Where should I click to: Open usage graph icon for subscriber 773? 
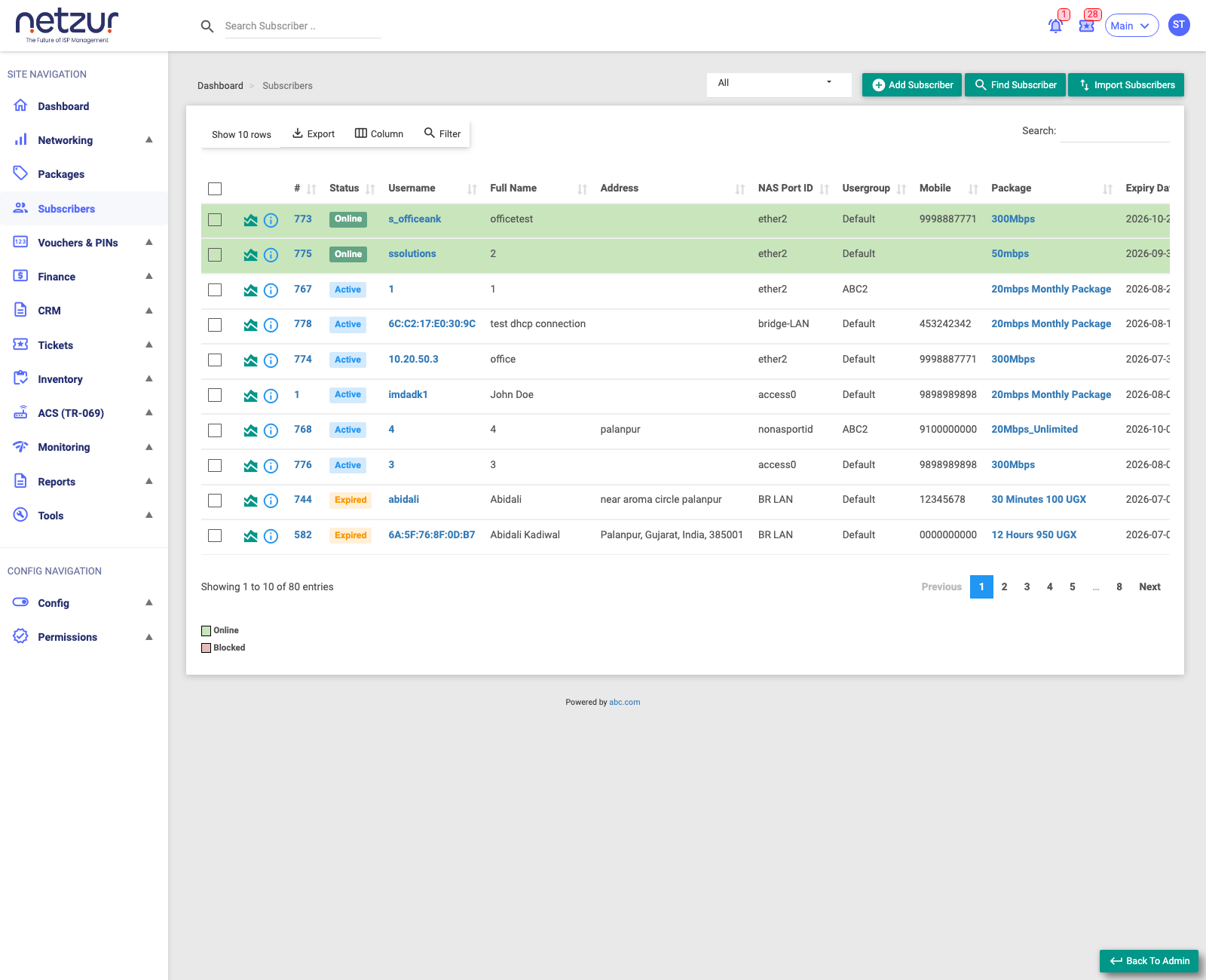251,220
